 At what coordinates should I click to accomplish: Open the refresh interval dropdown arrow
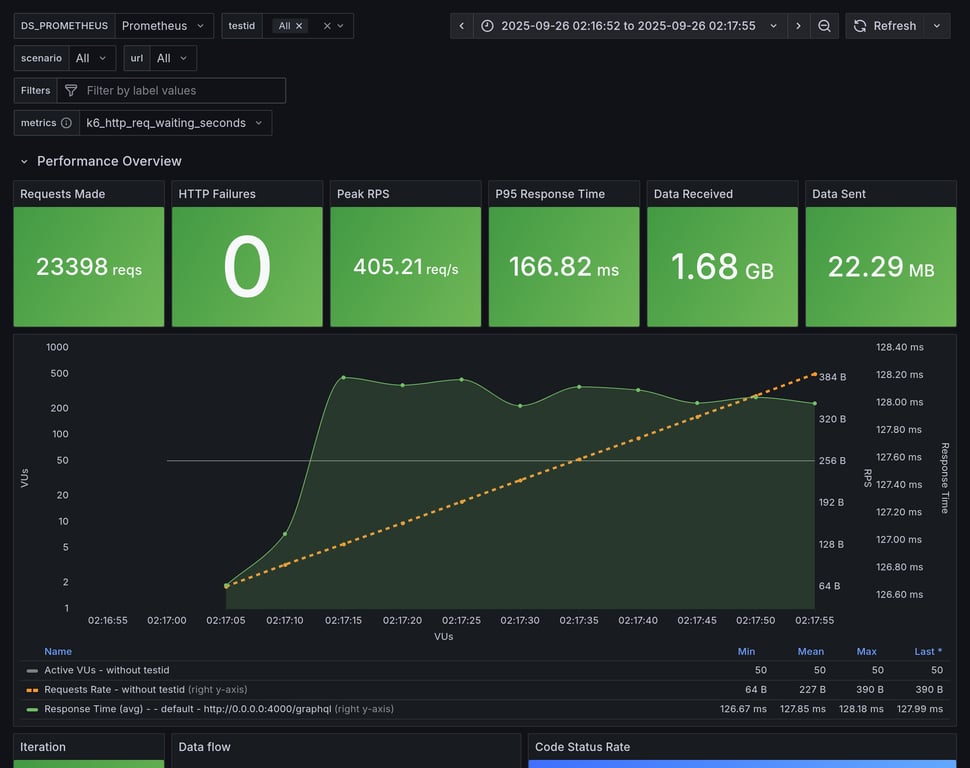coord(937,26)
